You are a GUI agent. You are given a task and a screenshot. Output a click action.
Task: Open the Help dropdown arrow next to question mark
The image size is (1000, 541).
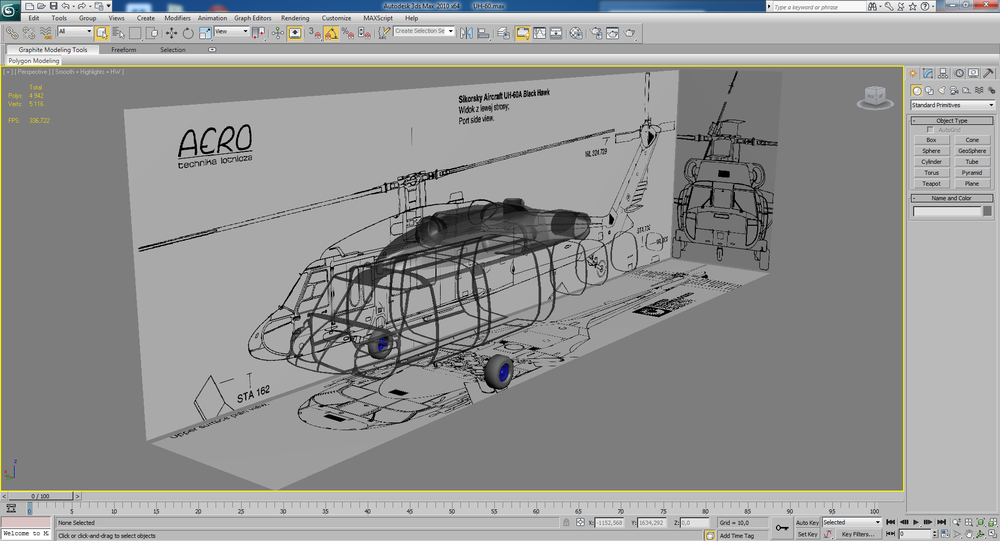[933, 6]
